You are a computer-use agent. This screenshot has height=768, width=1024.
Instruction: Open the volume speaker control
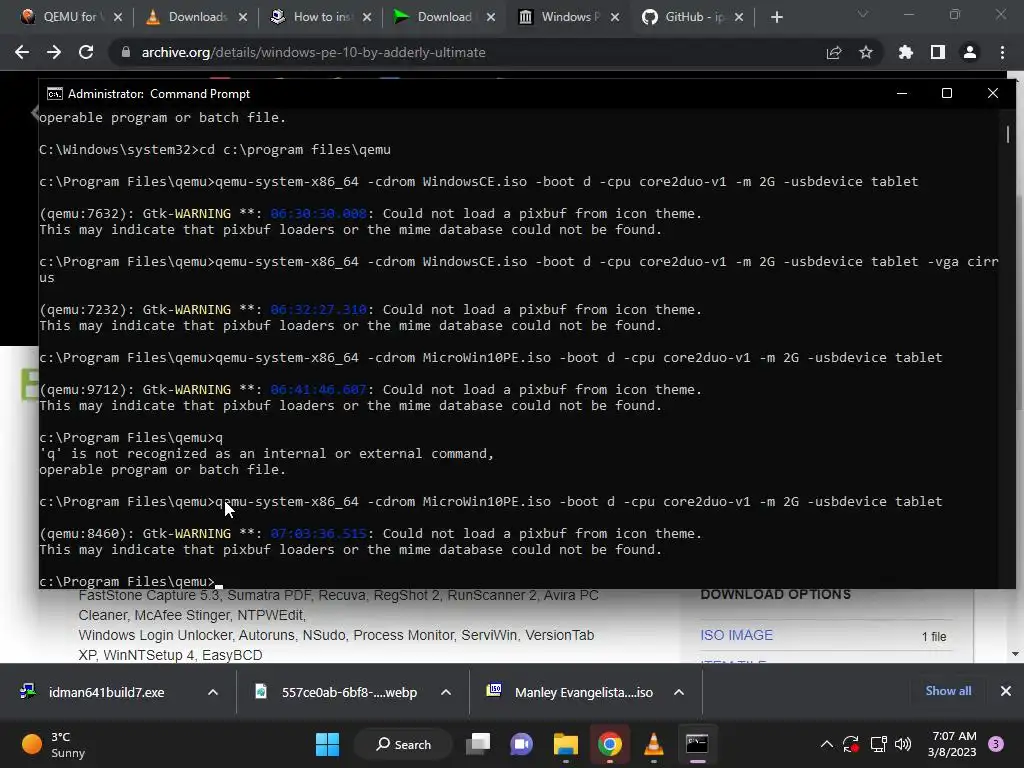903,744
